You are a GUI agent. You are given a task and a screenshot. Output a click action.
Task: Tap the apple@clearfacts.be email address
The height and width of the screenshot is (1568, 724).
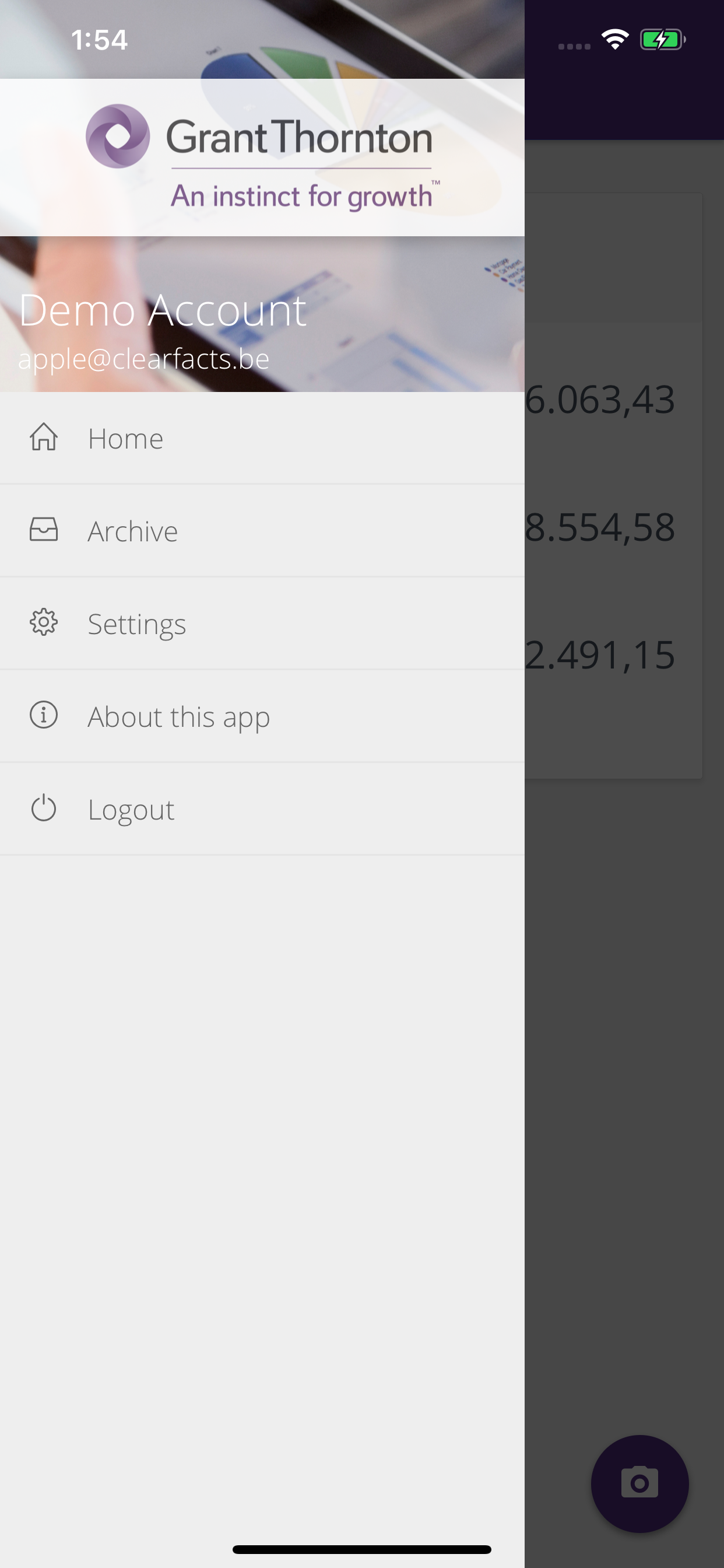click(143, 359)
